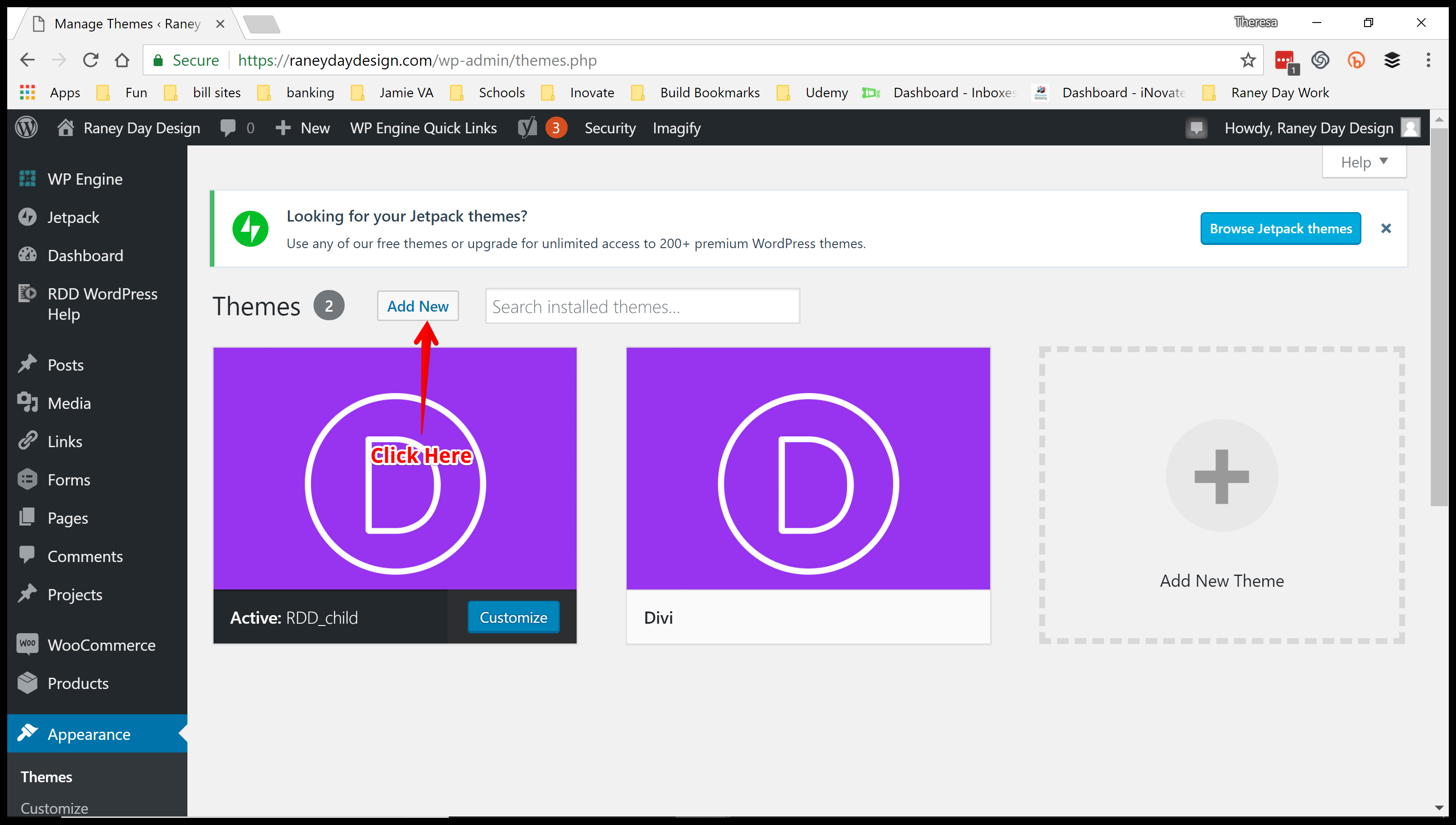This screenshot has height=825, width=1456.
Task: Open the New content menu
Action: (x=303, y=128)
